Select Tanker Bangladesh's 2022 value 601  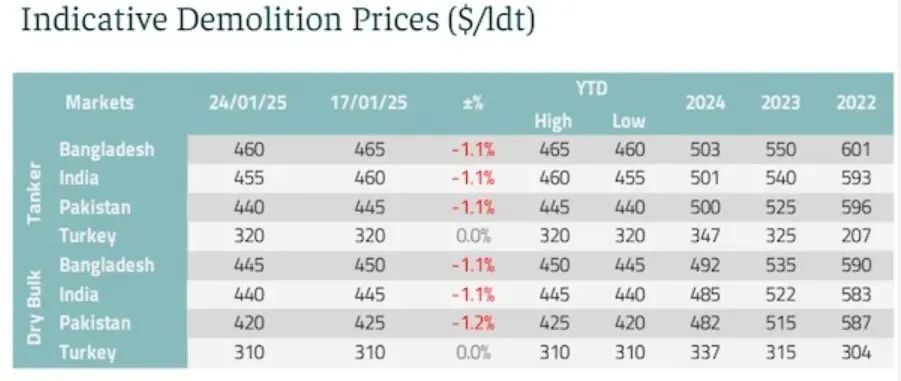pos(856,150)
